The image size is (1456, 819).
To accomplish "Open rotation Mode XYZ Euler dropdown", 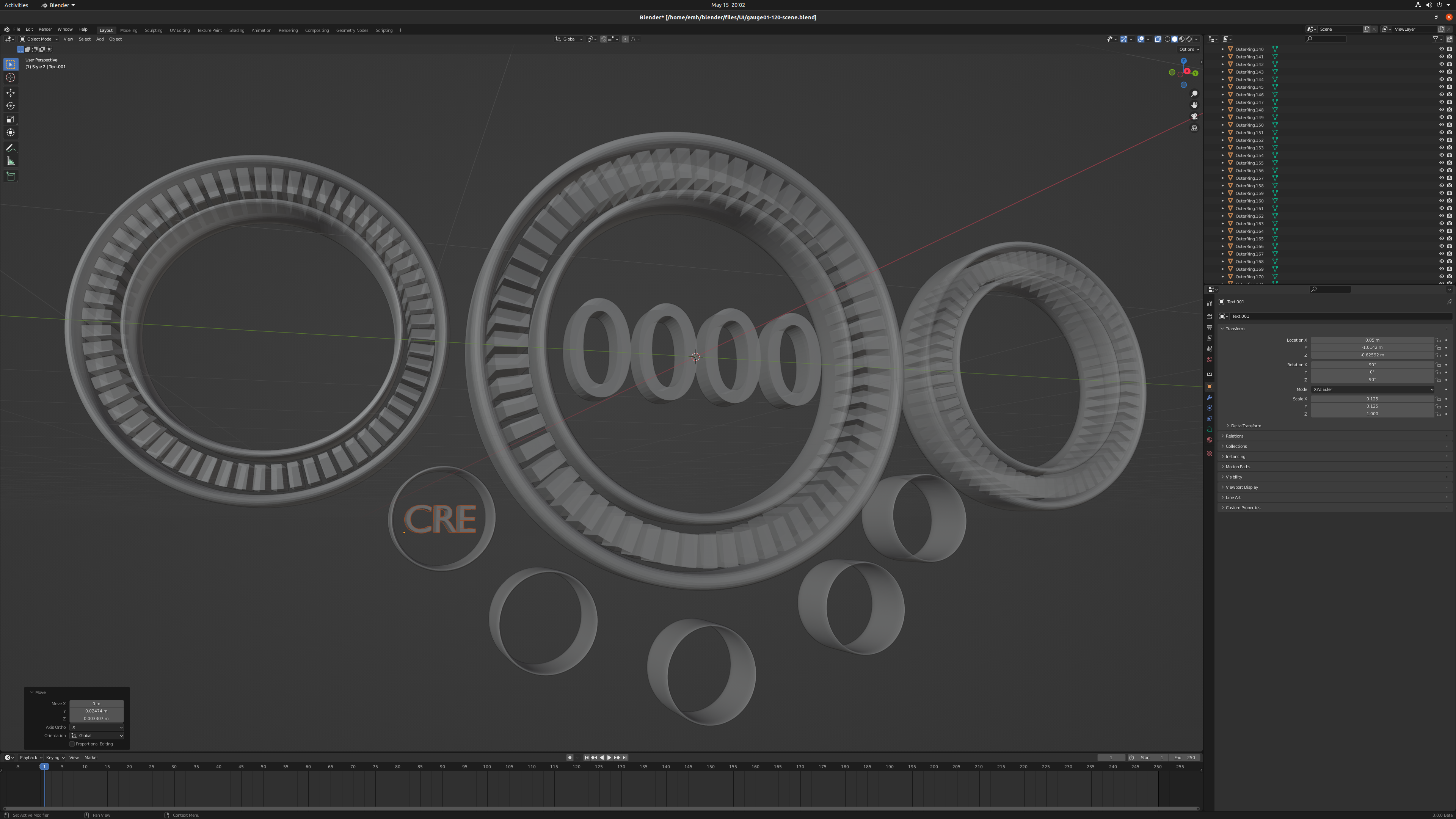I will (x=1372, y=389).
